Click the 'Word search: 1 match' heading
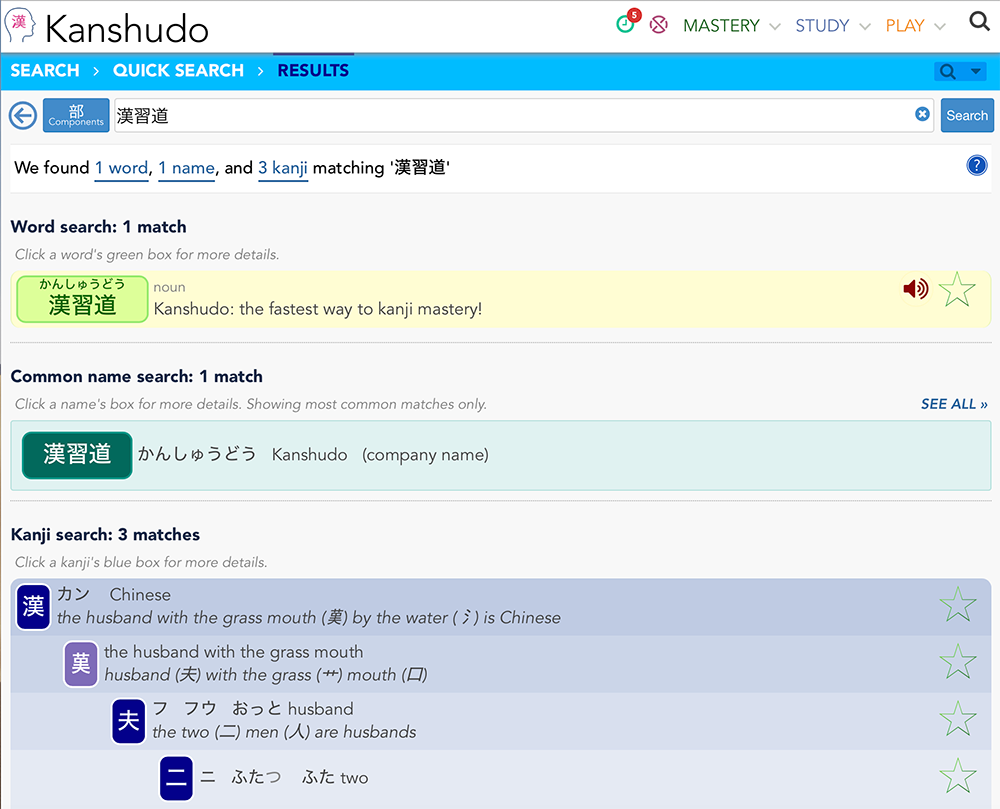 [99, 227]
